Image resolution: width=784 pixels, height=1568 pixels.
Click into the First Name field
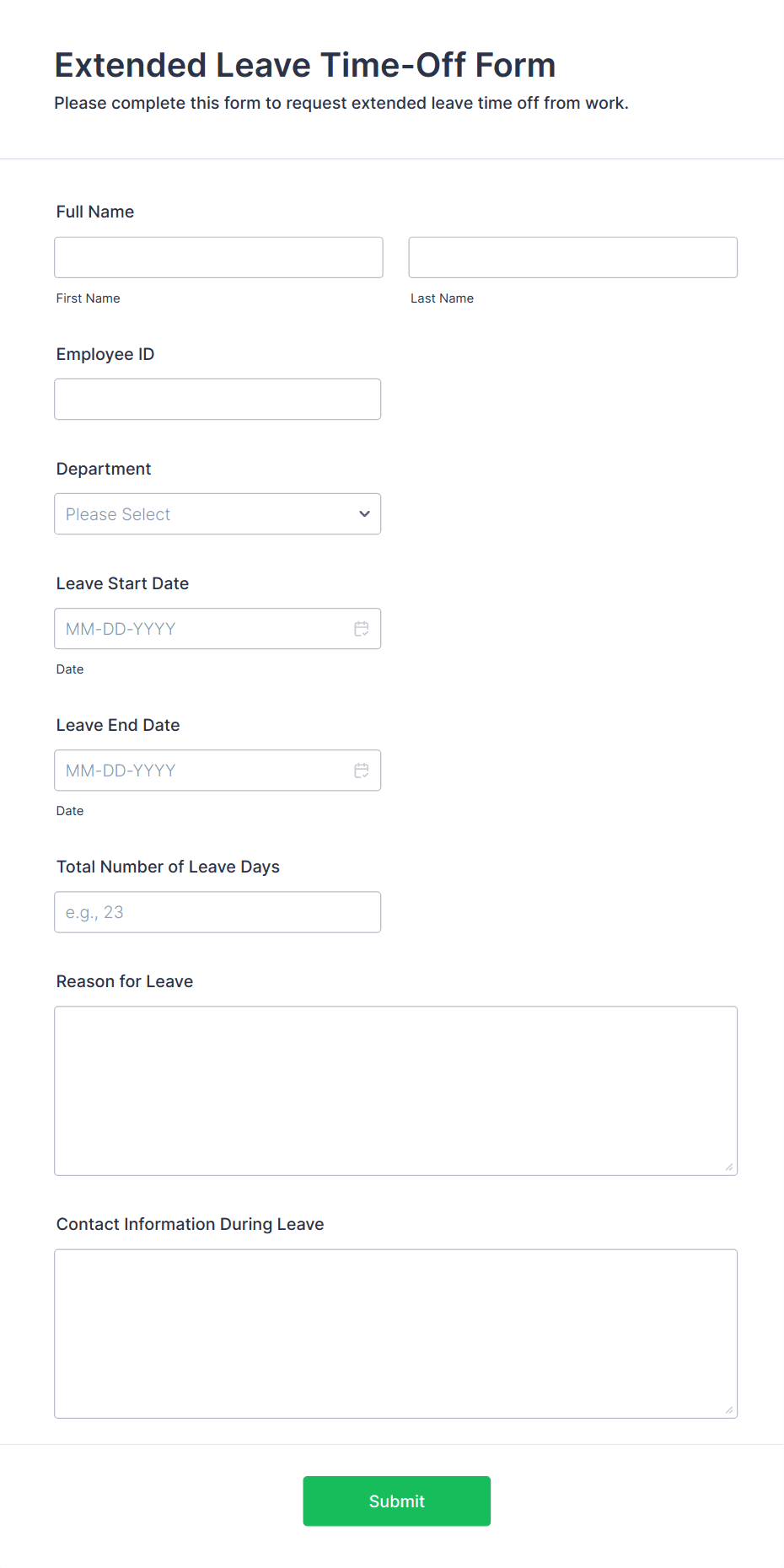click(x=217, y=257)
